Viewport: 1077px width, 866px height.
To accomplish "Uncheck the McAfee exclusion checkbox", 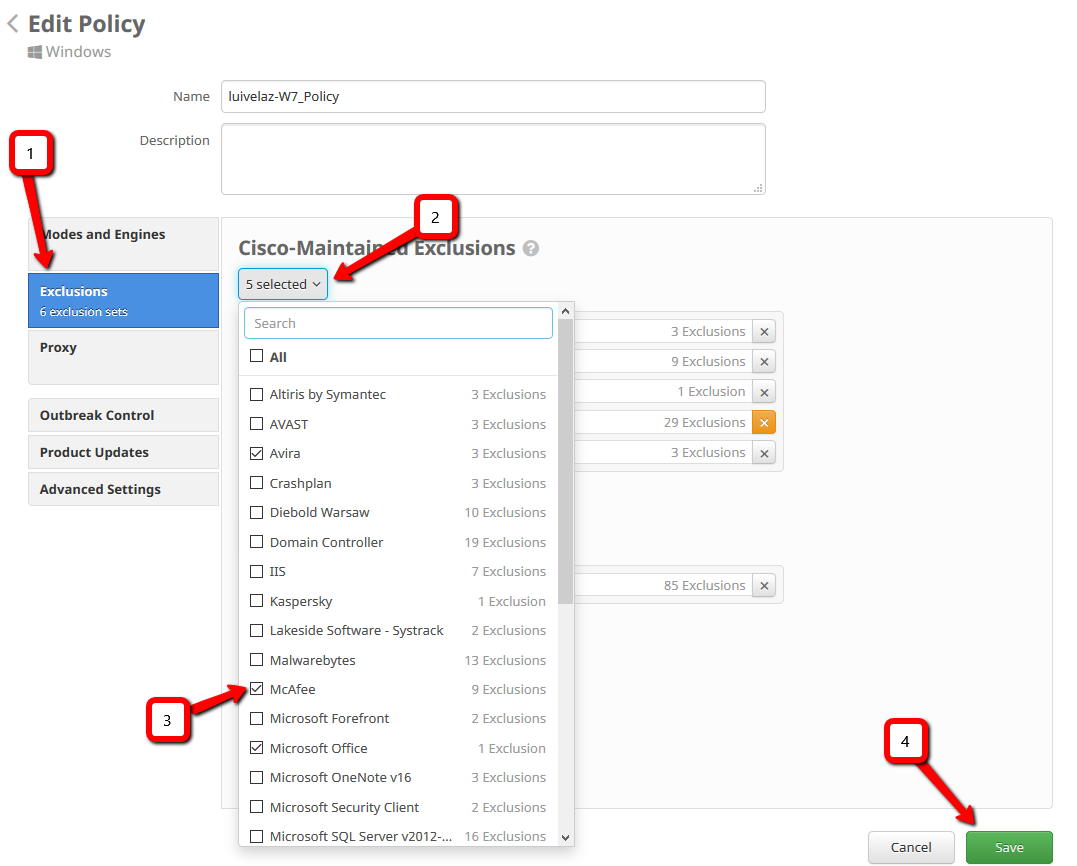I will [x=257, y=689].
